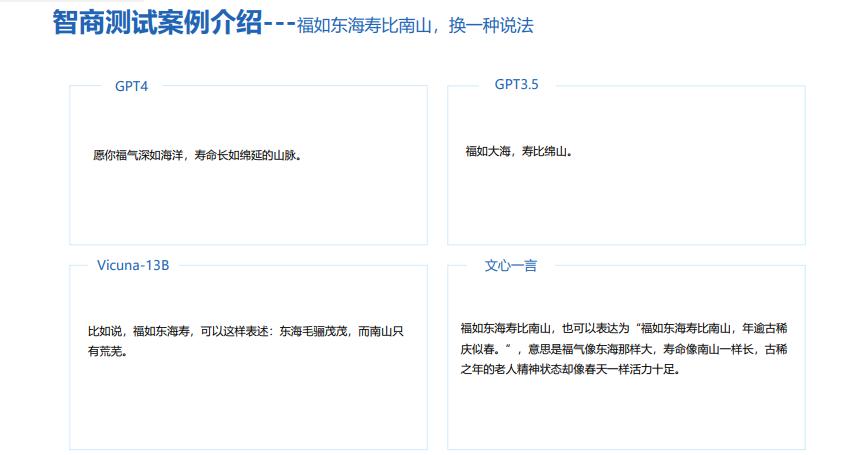This screenshot has height=455, width=846.
Task: Click the subtitle 福如东海寿比南山,换一种说法
Action: (x=415, y=25)
